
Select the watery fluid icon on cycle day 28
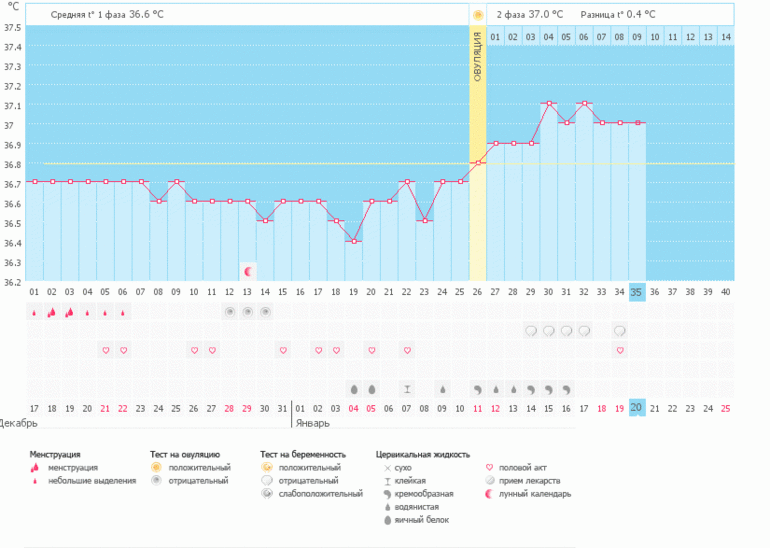pos(513,390)
